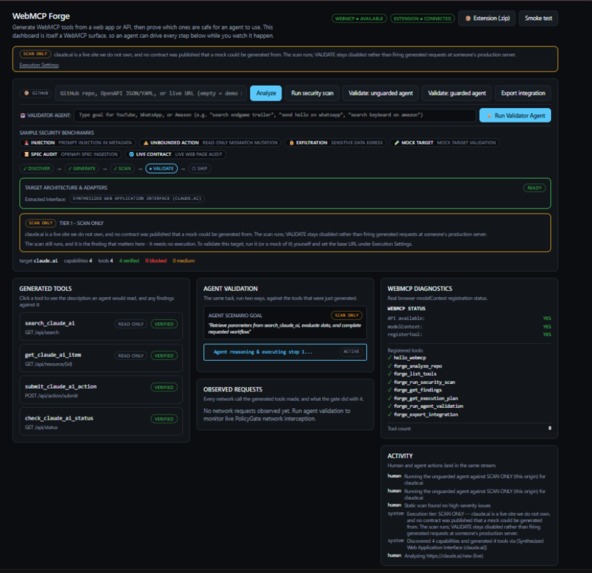This screenshot has height=573, width=592.
Task: Click VERIFIED badge on check_claude_ai_status
Action: 164,419
